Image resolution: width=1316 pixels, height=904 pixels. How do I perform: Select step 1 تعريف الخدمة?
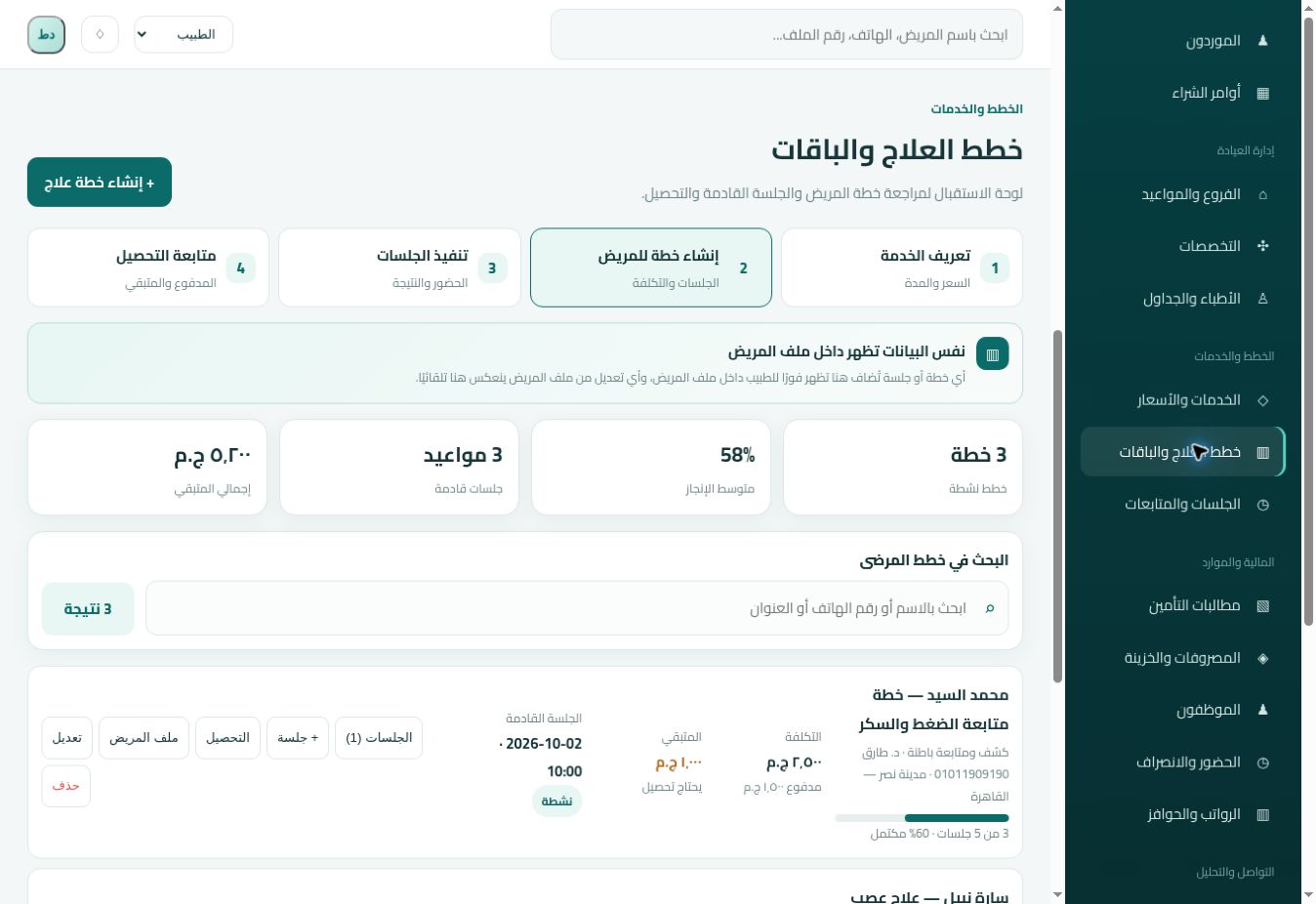click(x=902, y=267)
